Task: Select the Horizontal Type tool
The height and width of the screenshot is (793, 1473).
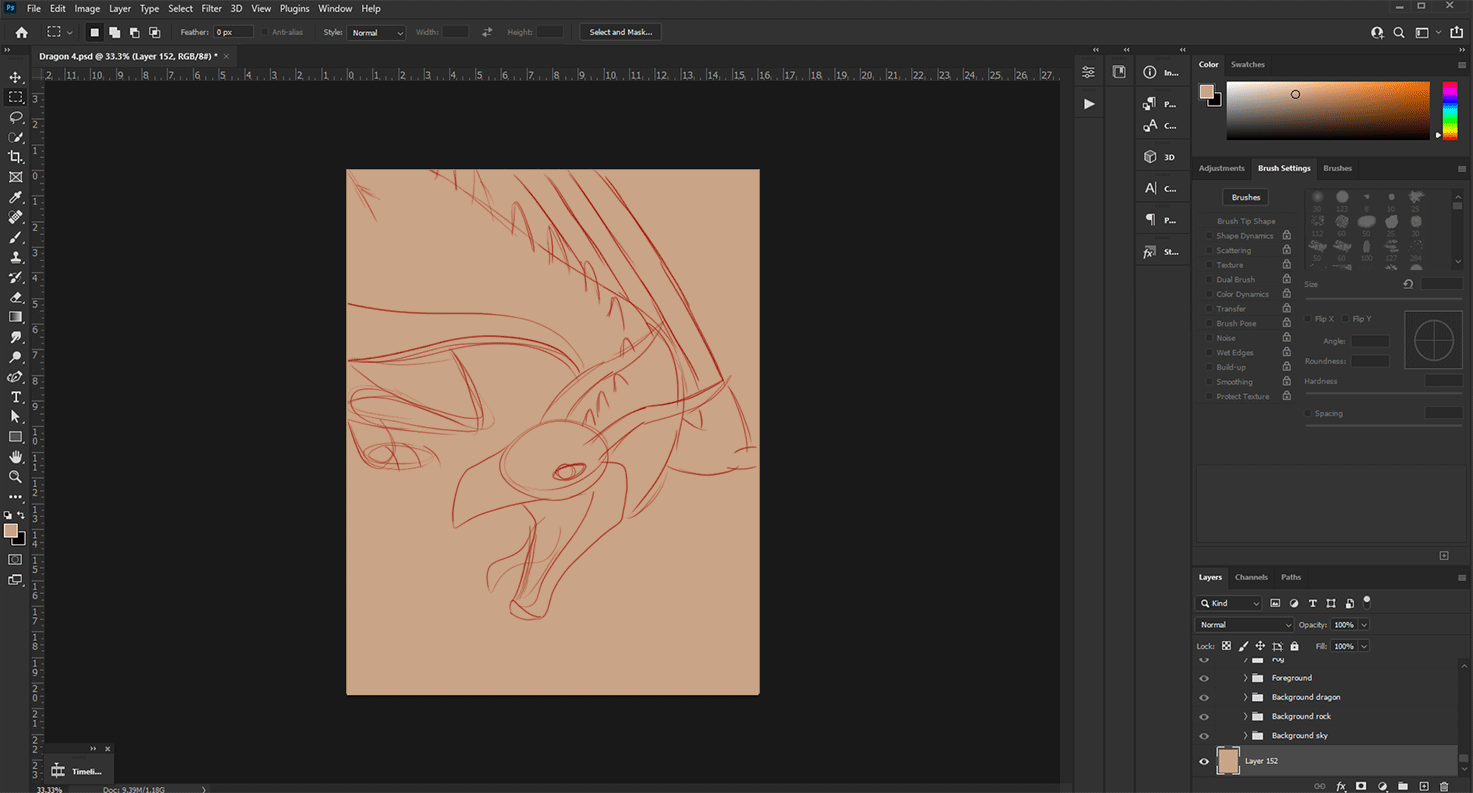Action: click(x=15, y=397)
